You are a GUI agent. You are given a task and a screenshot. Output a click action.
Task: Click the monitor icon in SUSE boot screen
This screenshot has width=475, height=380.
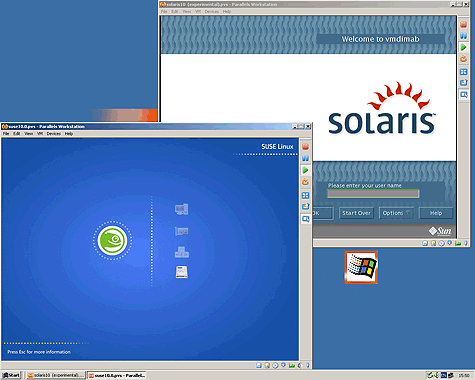[181, 209]
